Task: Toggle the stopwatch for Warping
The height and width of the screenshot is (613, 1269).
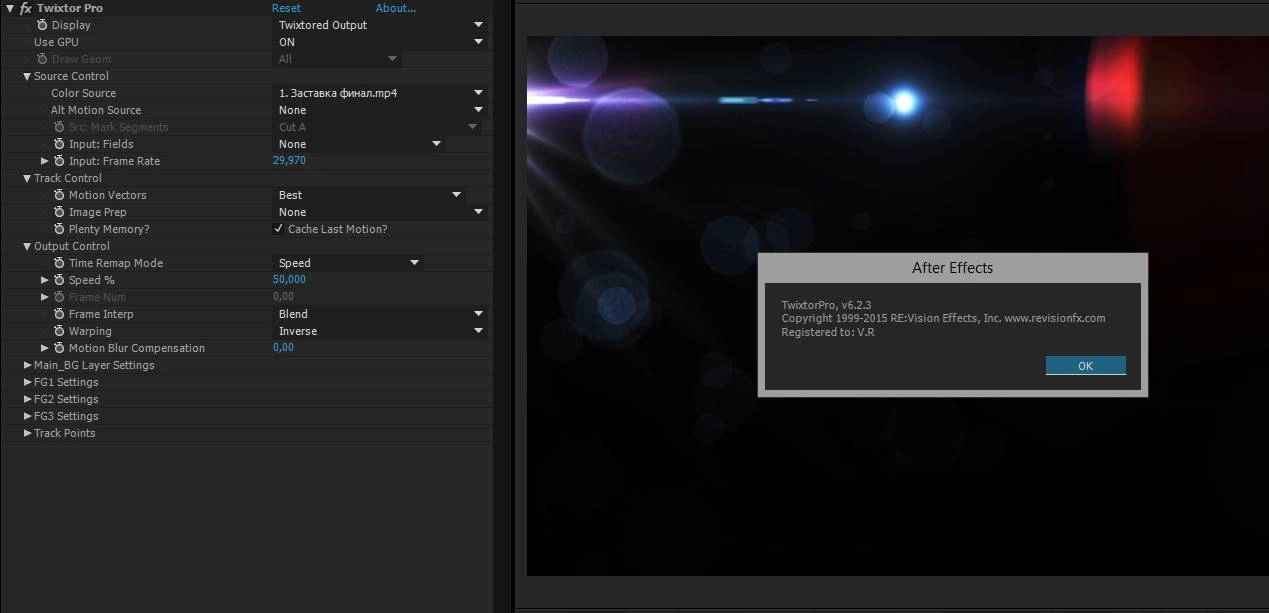Action: (x=59, y=331)
